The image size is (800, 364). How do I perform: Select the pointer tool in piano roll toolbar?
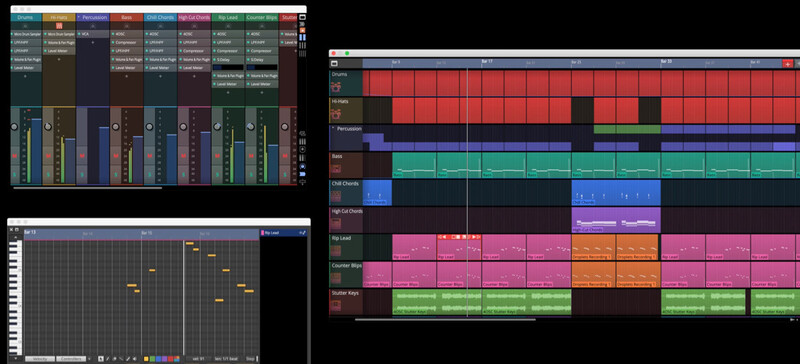pos(101,359)
